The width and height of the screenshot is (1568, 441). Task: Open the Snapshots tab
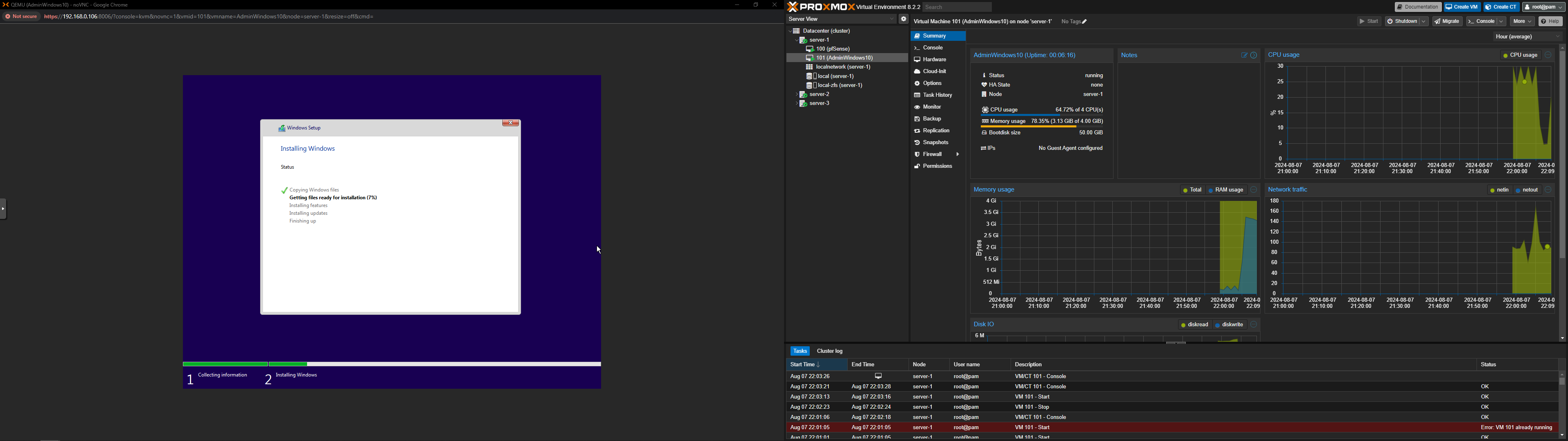click(x=938, y=143)
